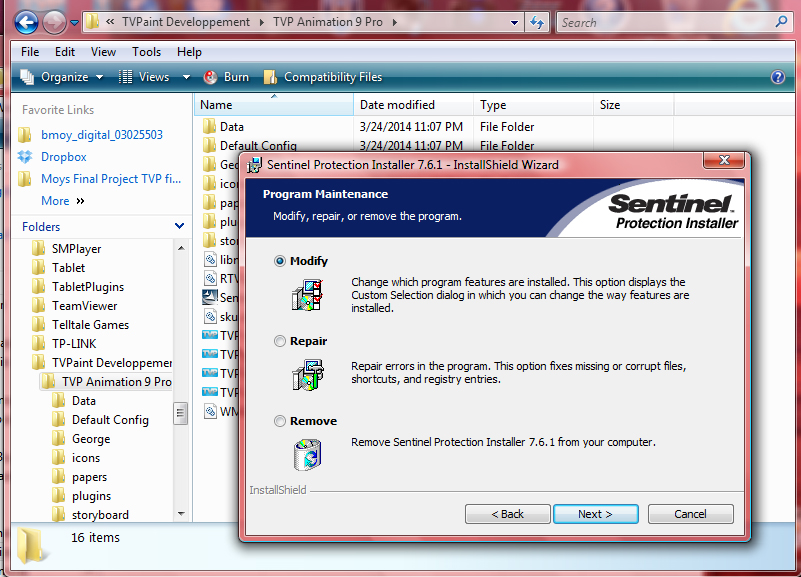Select papers folder in tree
Viewport: 801px width, 577px height.
89,477
